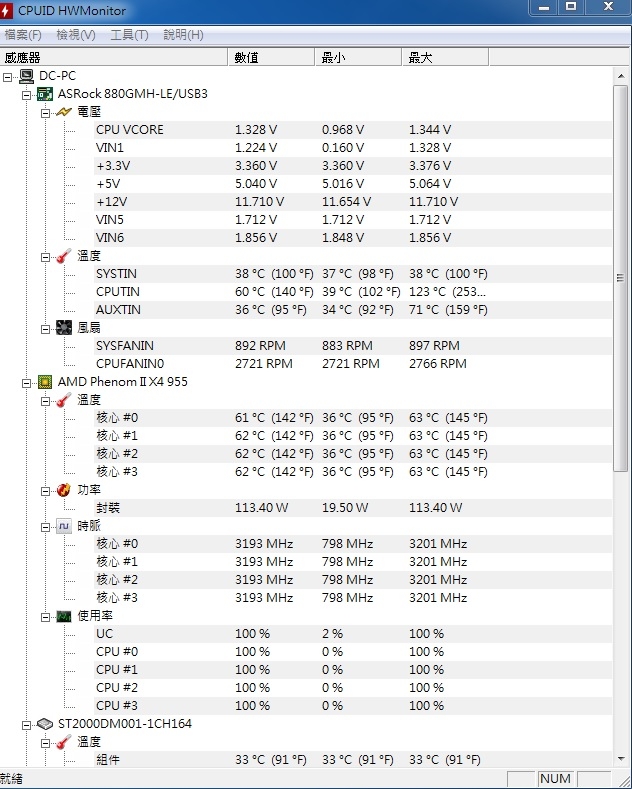Click the fan icon under ASRock

(x=64, y=328)
